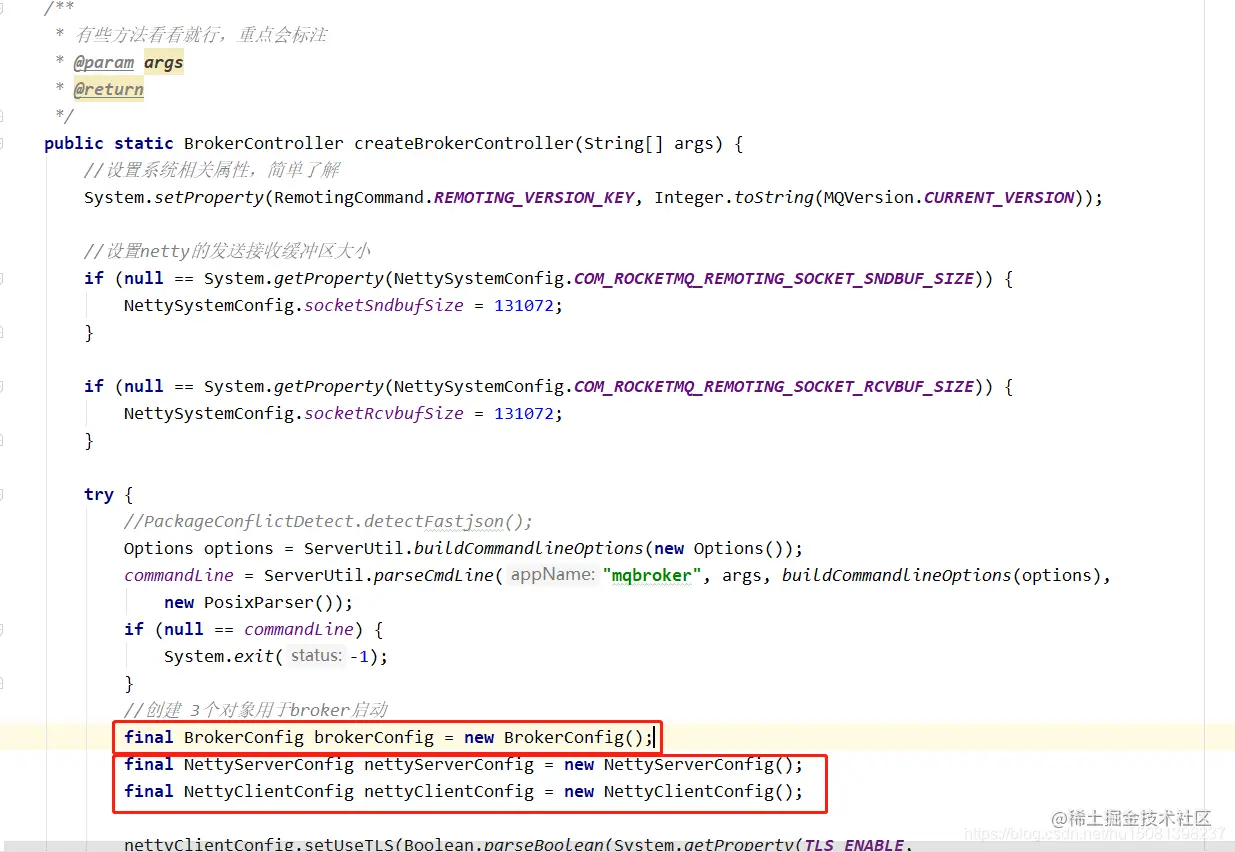Click the nettyServerConfig variable declaration
Image resolution: width=1235 pixels, height=852 pixels.
click(x=449, y=764)
